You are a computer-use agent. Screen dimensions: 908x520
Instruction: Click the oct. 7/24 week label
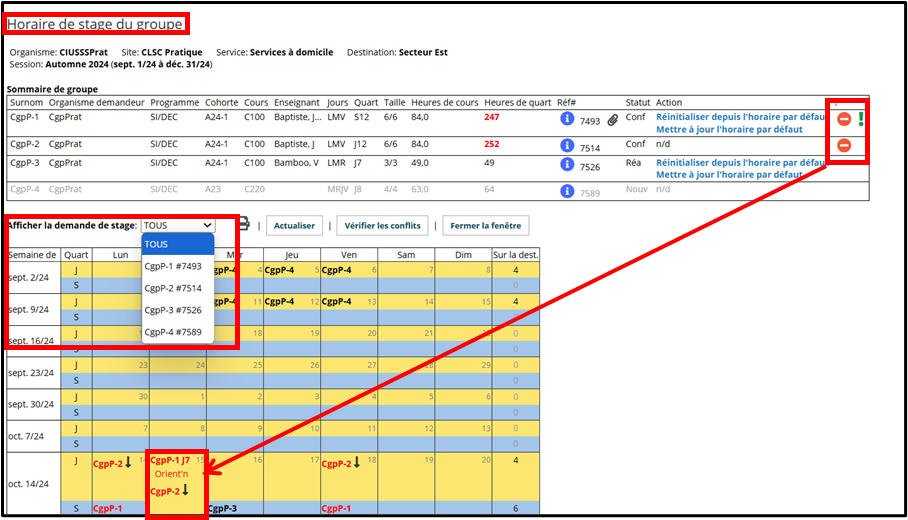coord(26,436)
